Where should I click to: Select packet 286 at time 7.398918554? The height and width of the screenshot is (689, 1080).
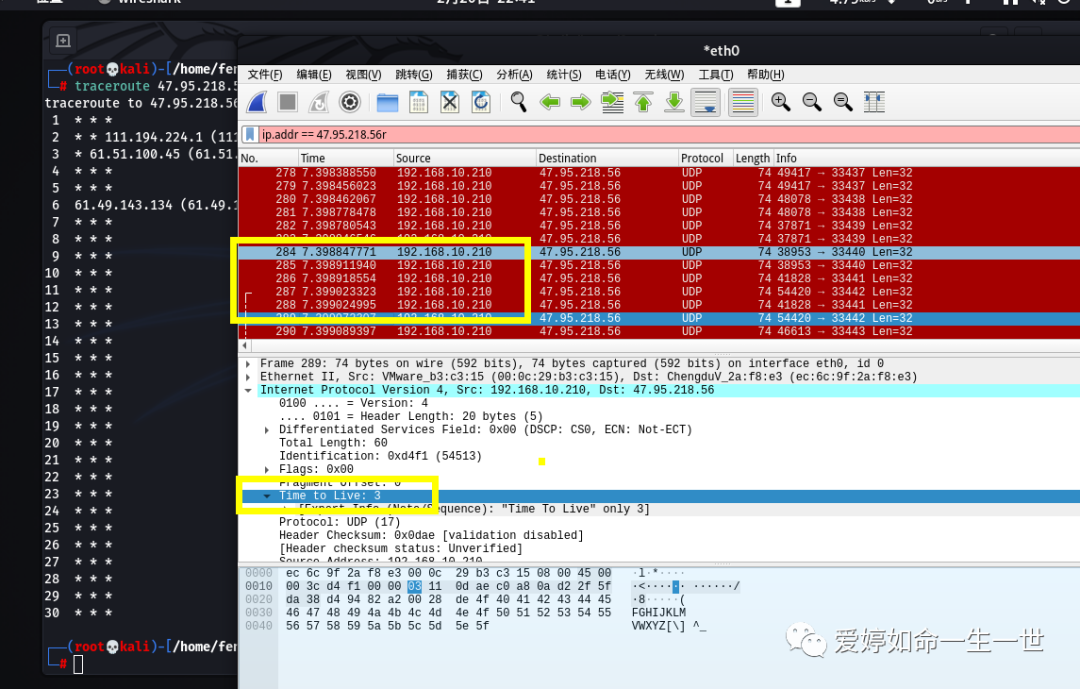pos(659,278)
